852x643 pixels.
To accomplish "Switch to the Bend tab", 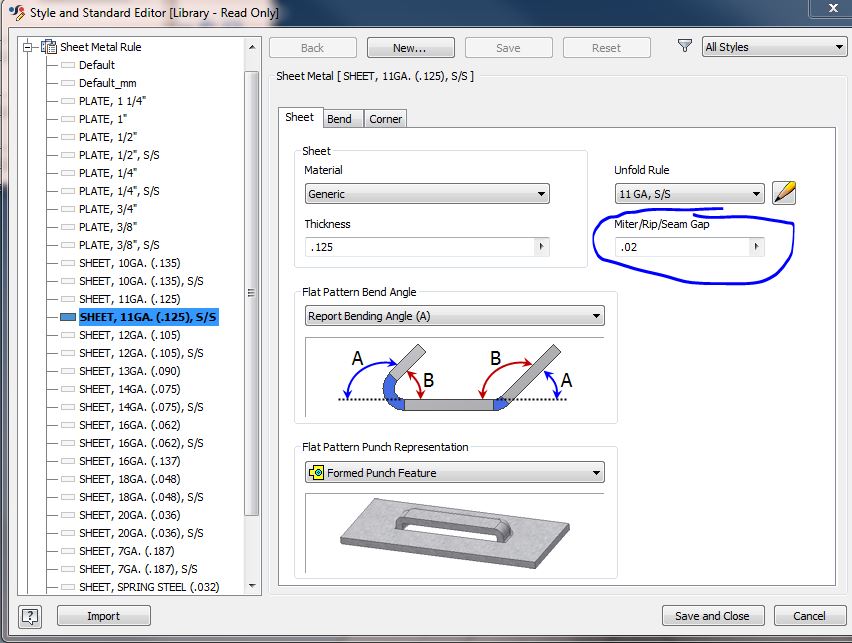I will (x=339, y=119).
